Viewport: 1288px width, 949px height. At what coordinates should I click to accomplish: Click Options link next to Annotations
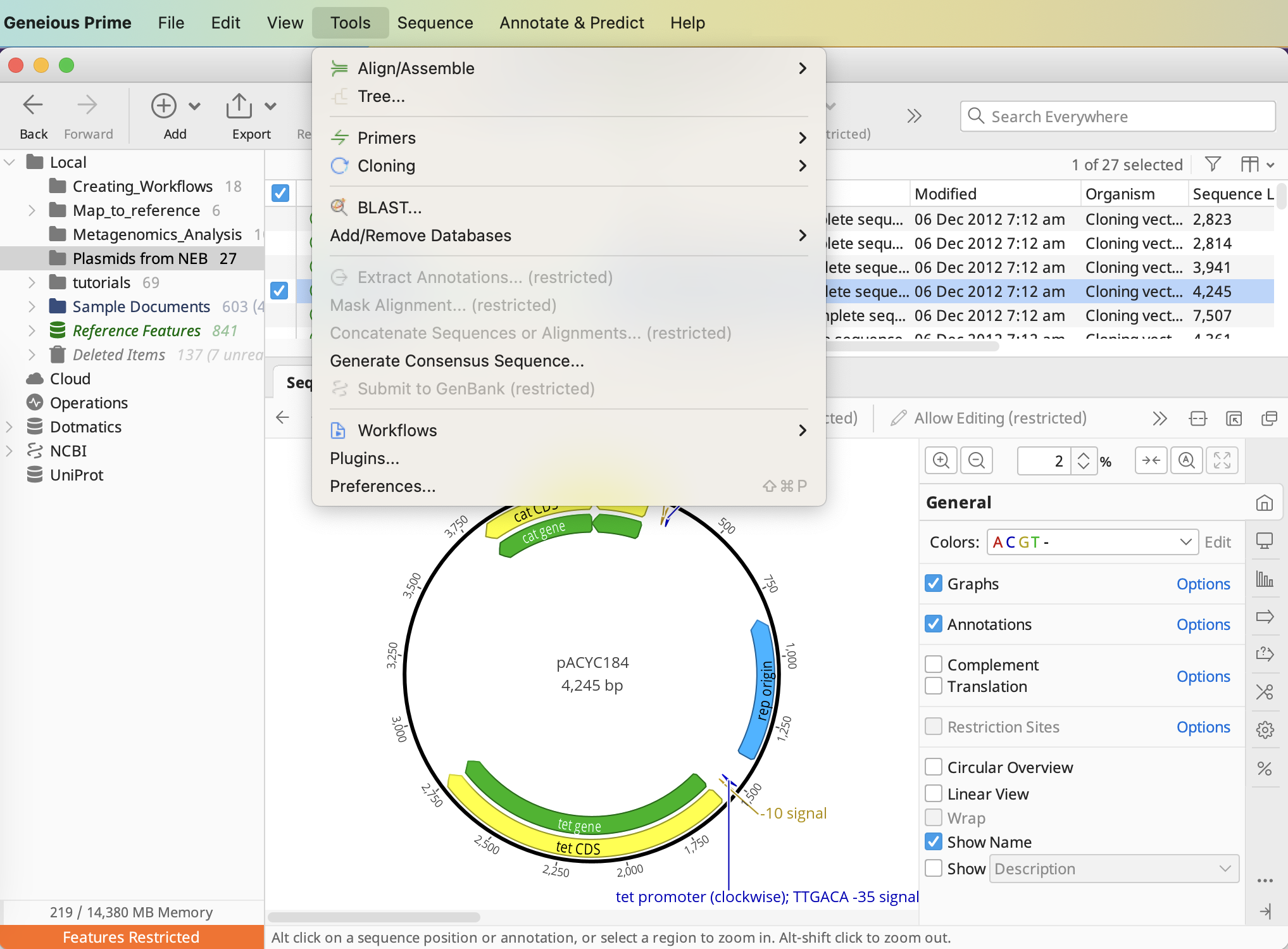(1203, 624)
